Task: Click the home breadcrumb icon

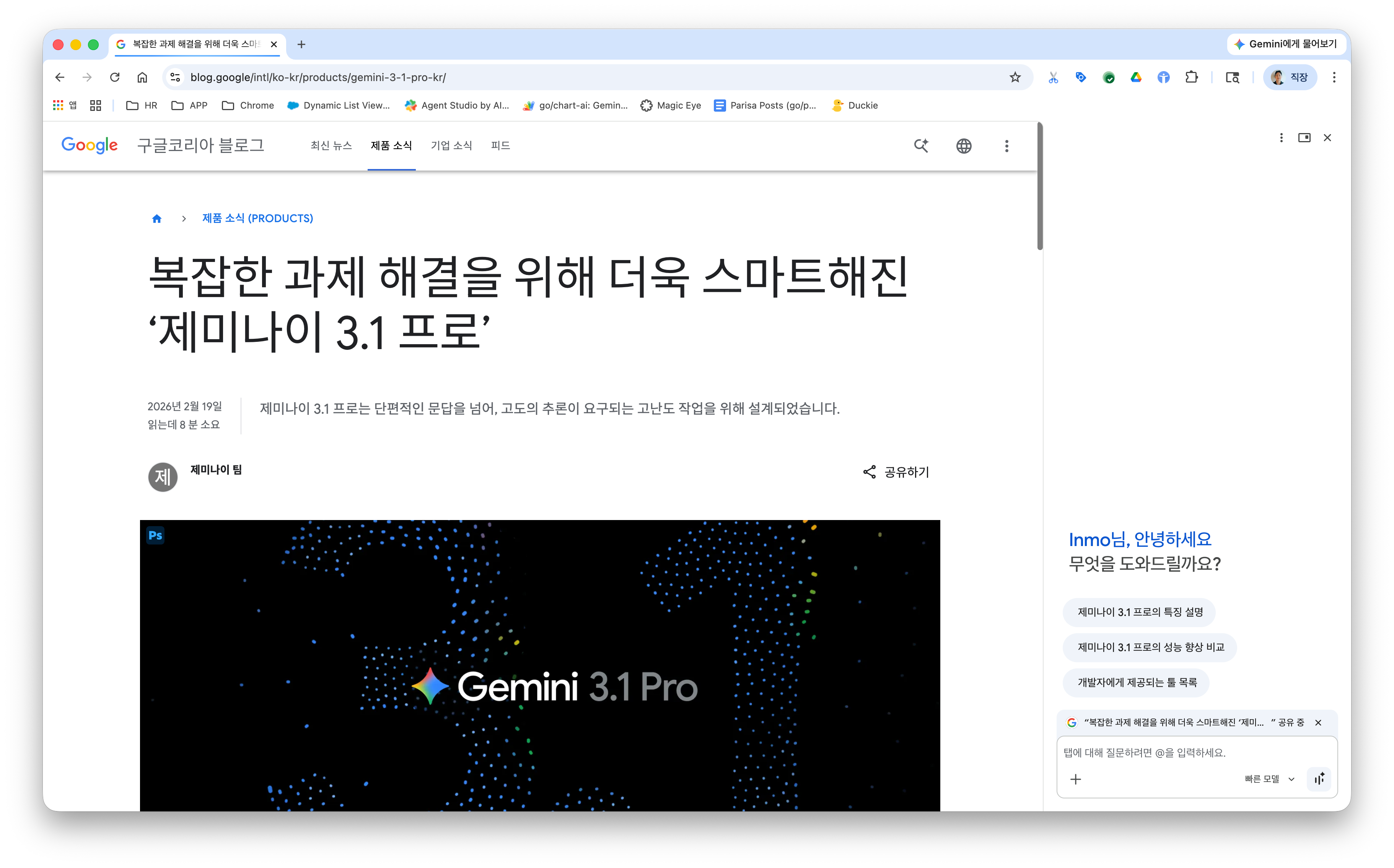Action: (156, 219)
